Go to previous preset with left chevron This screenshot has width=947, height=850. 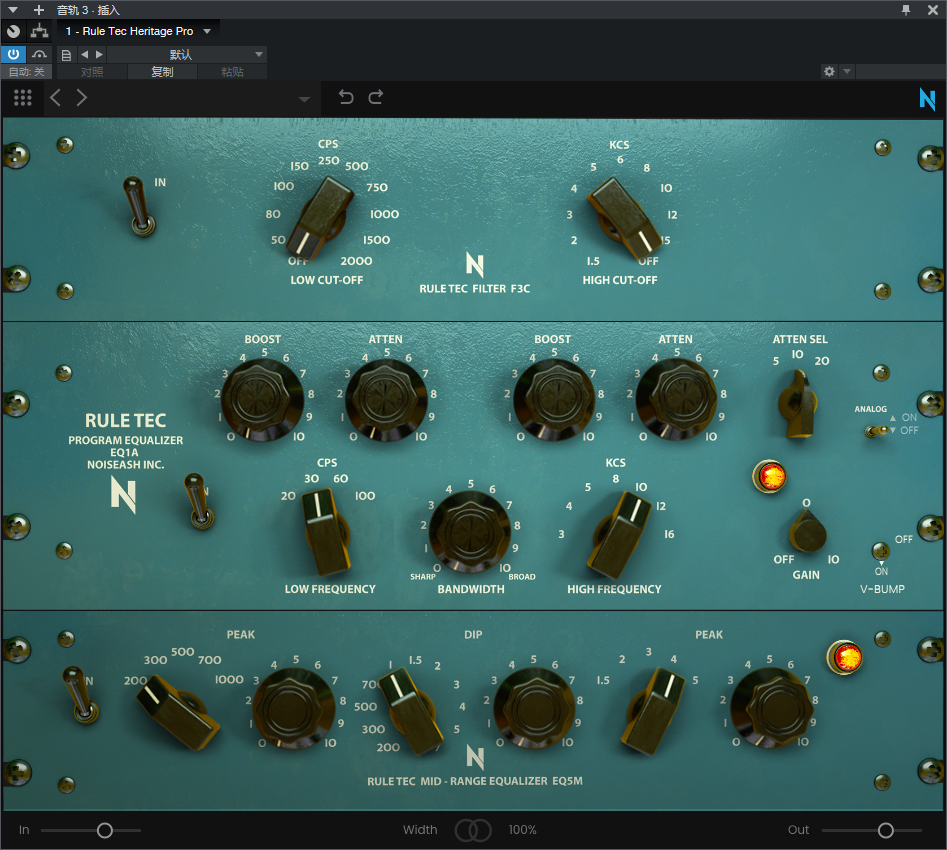(x=55, y=98)
